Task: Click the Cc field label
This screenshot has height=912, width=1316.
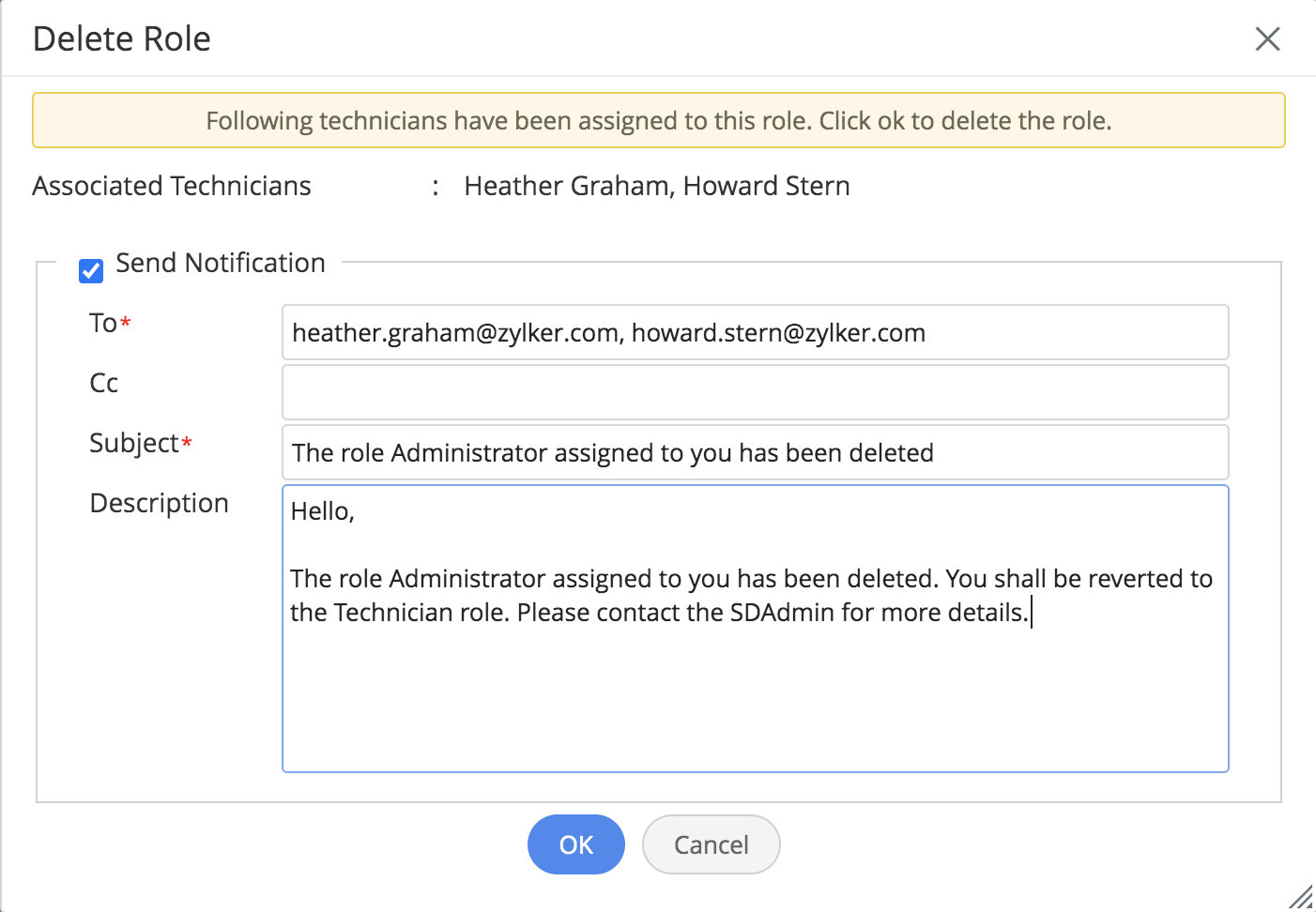Action: [x=103, y=383]
